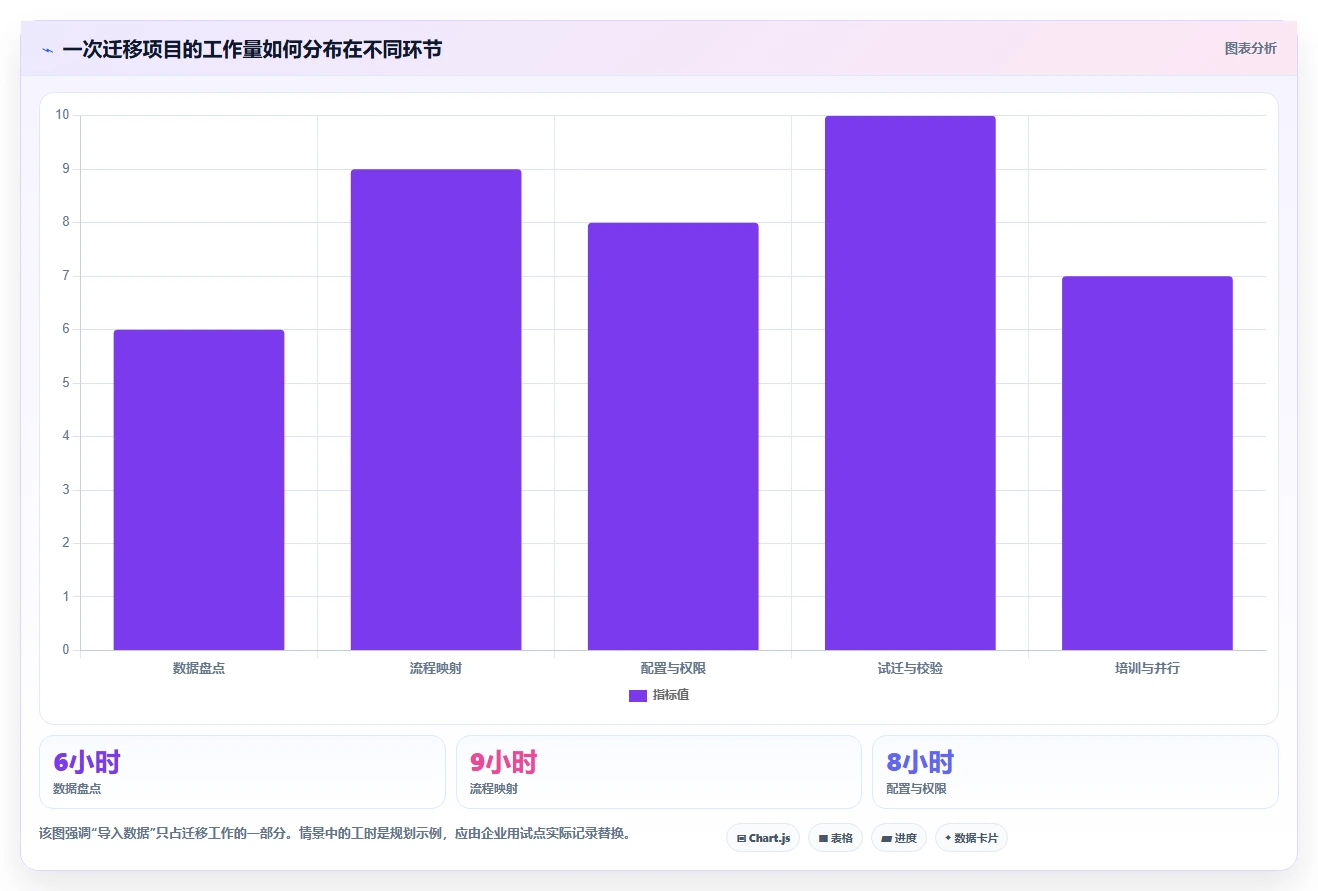
Task: Click the y-axis value 5
Action: pyautogui.click(x=66, y=383)
